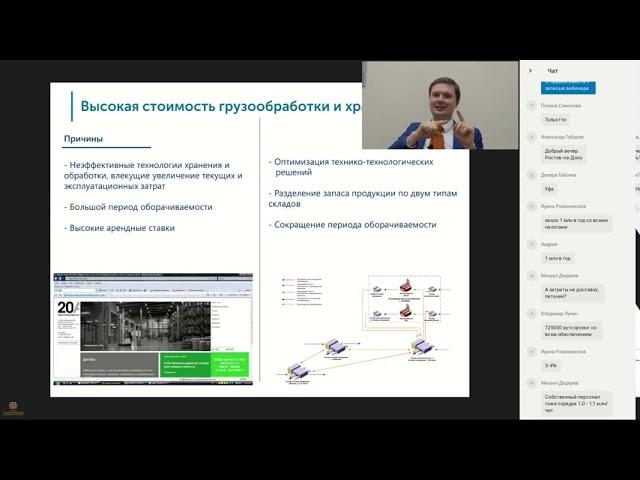Viewport: 640px width, 480px height.
Task: Click the Чат panel title
Action: click(x=552, y=71)
